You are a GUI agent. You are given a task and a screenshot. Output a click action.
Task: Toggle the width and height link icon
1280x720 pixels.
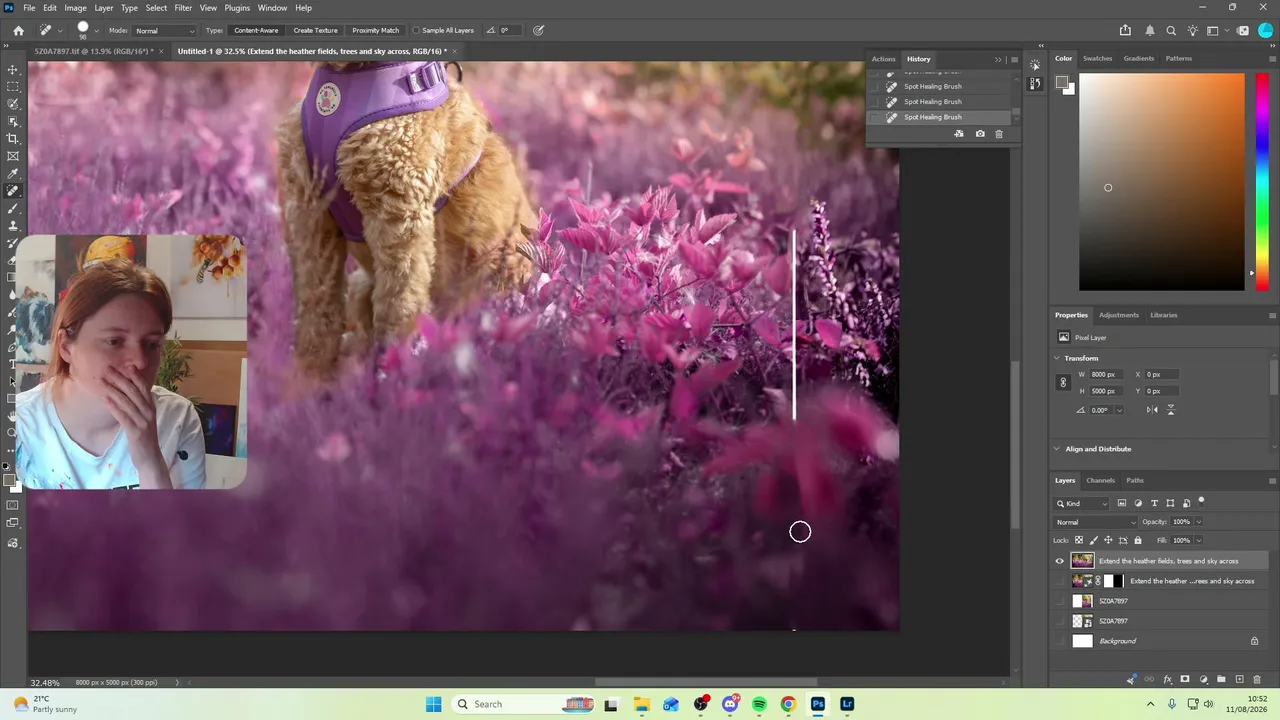click(1063, 382)
